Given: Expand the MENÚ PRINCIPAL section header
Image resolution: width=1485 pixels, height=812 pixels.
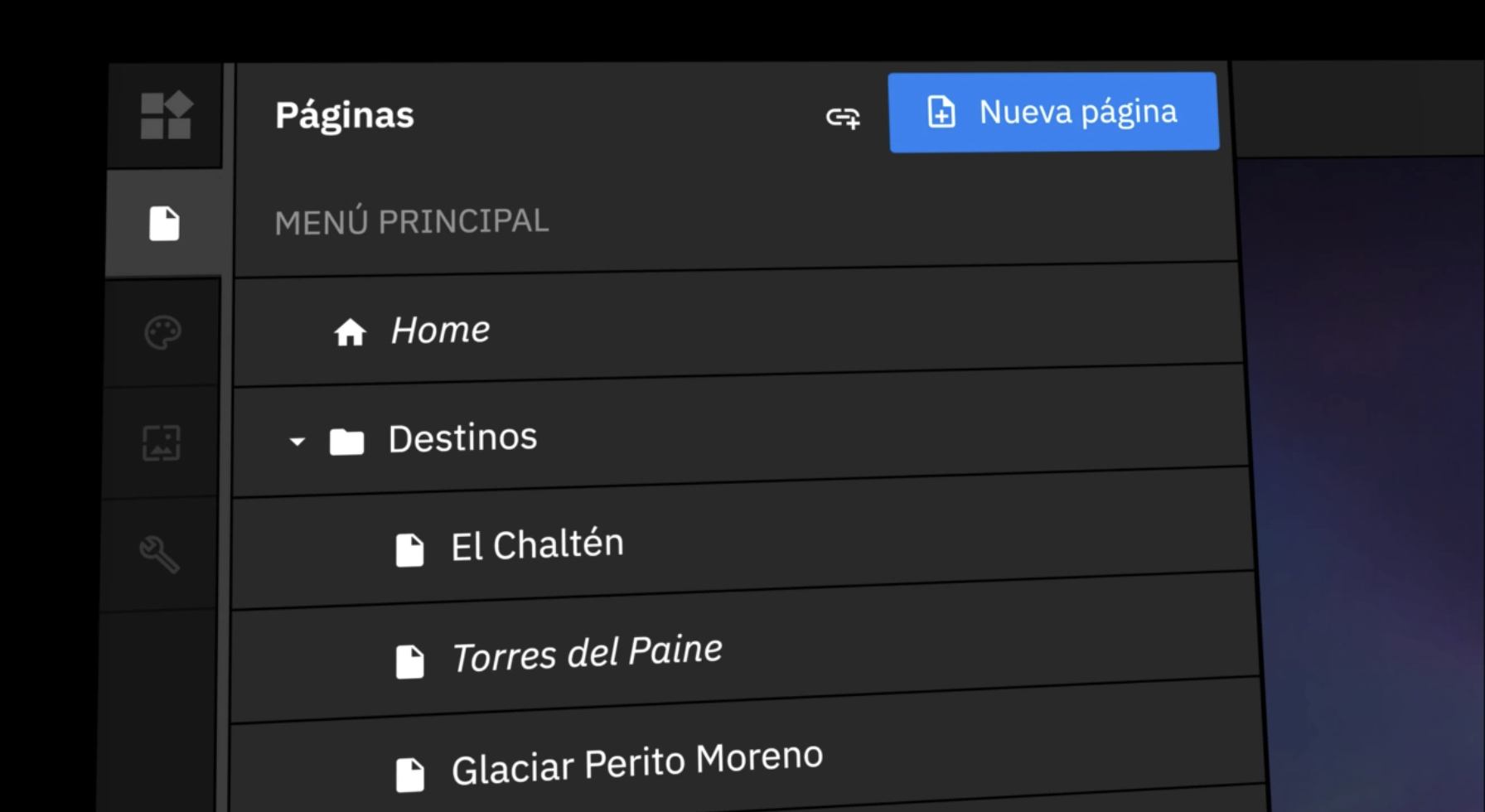Looking at the screenshot, I should [412, 221].
